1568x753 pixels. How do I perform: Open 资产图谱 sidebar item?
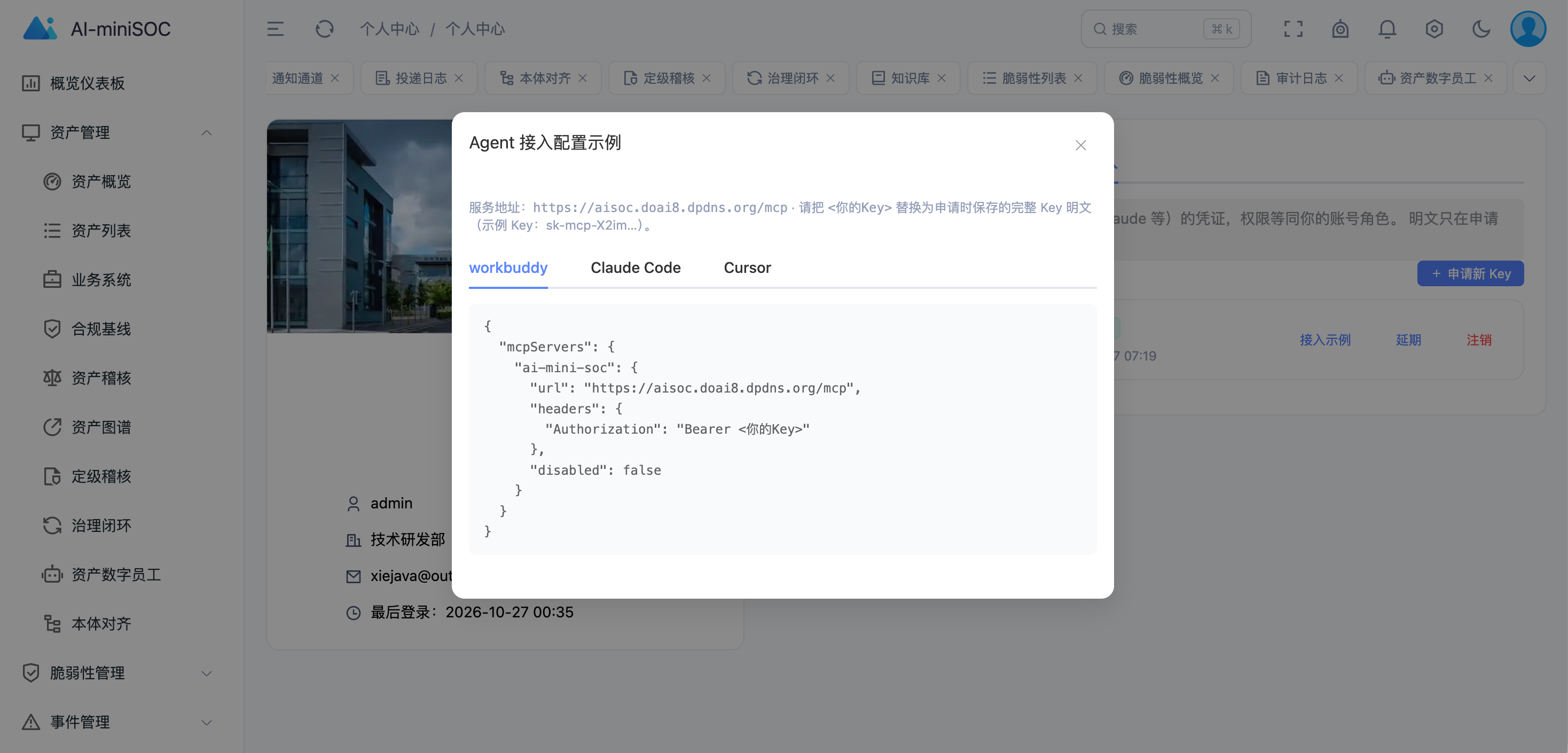point(101,427)
